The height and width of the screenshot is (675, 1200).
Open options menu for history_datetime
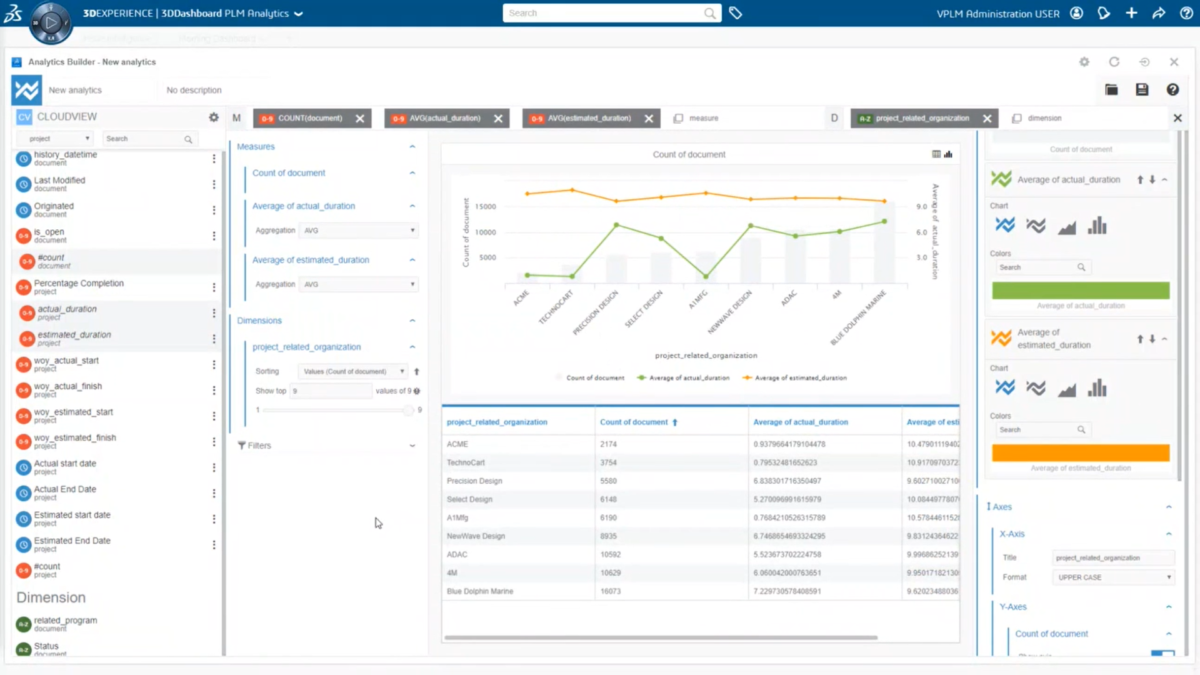tap(214, 159)
